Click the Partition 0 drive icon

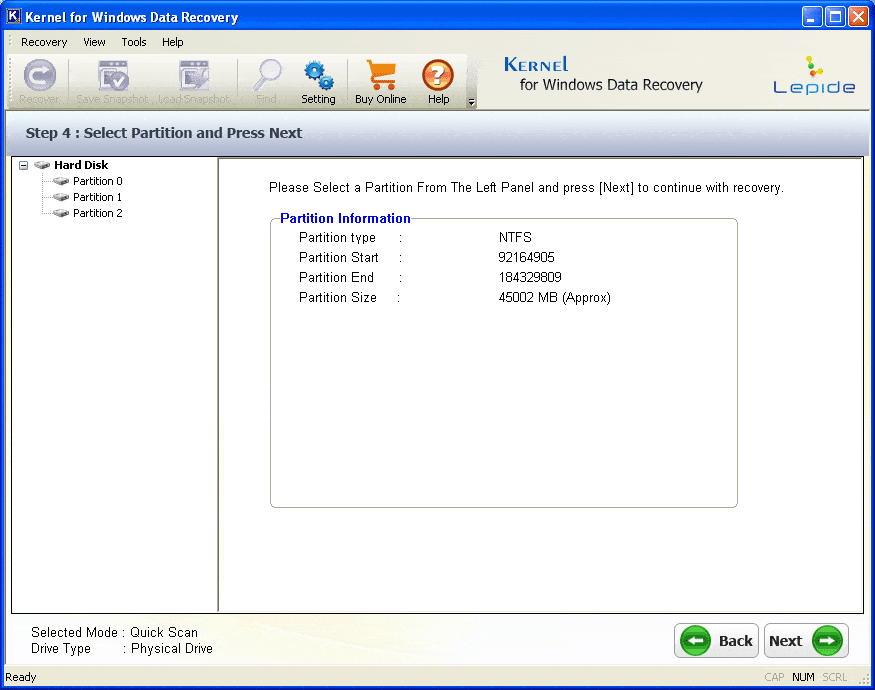click(61, 181)
